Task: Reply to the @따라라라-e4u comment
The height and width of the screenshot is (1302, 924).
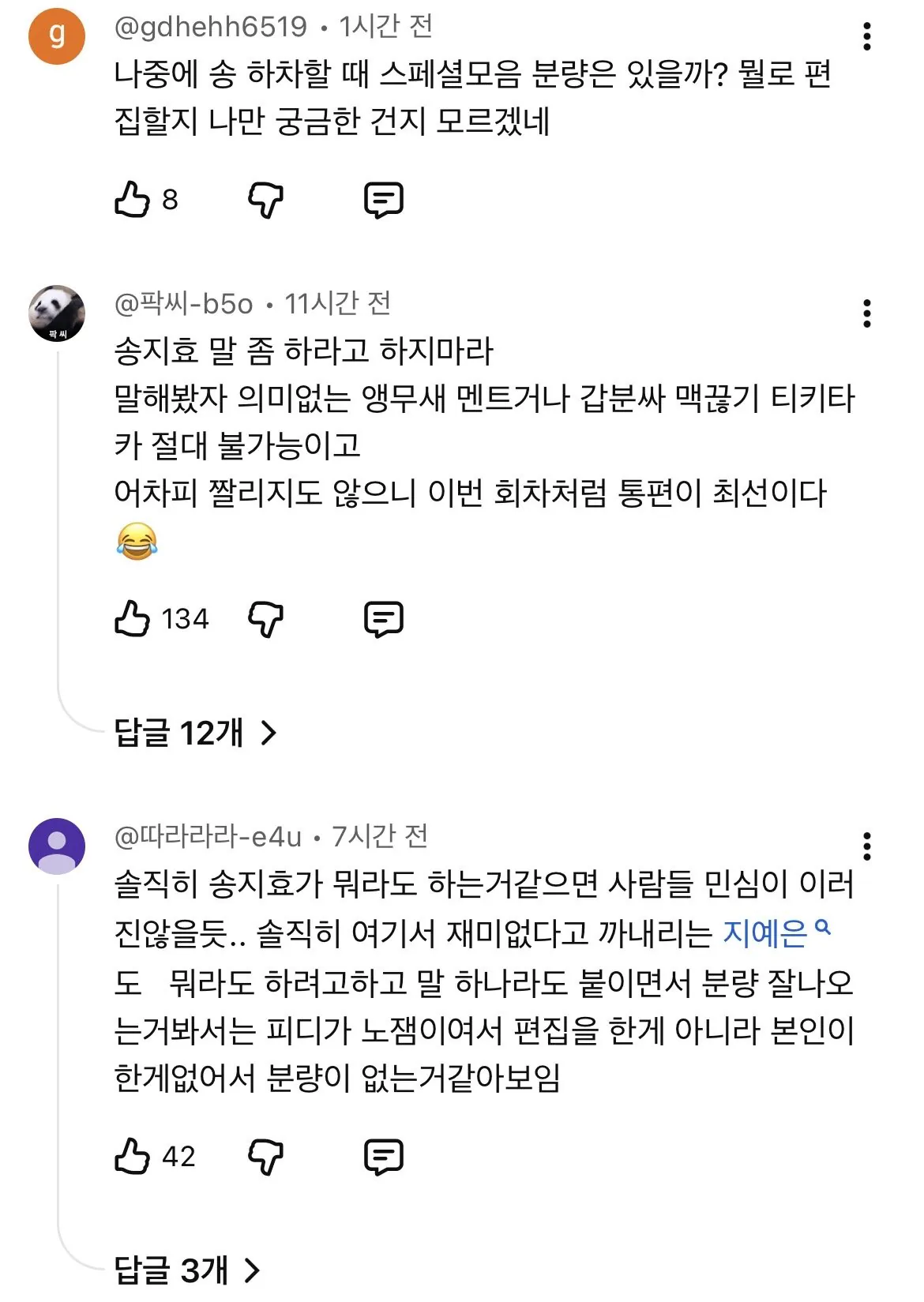Action: 384,1157
